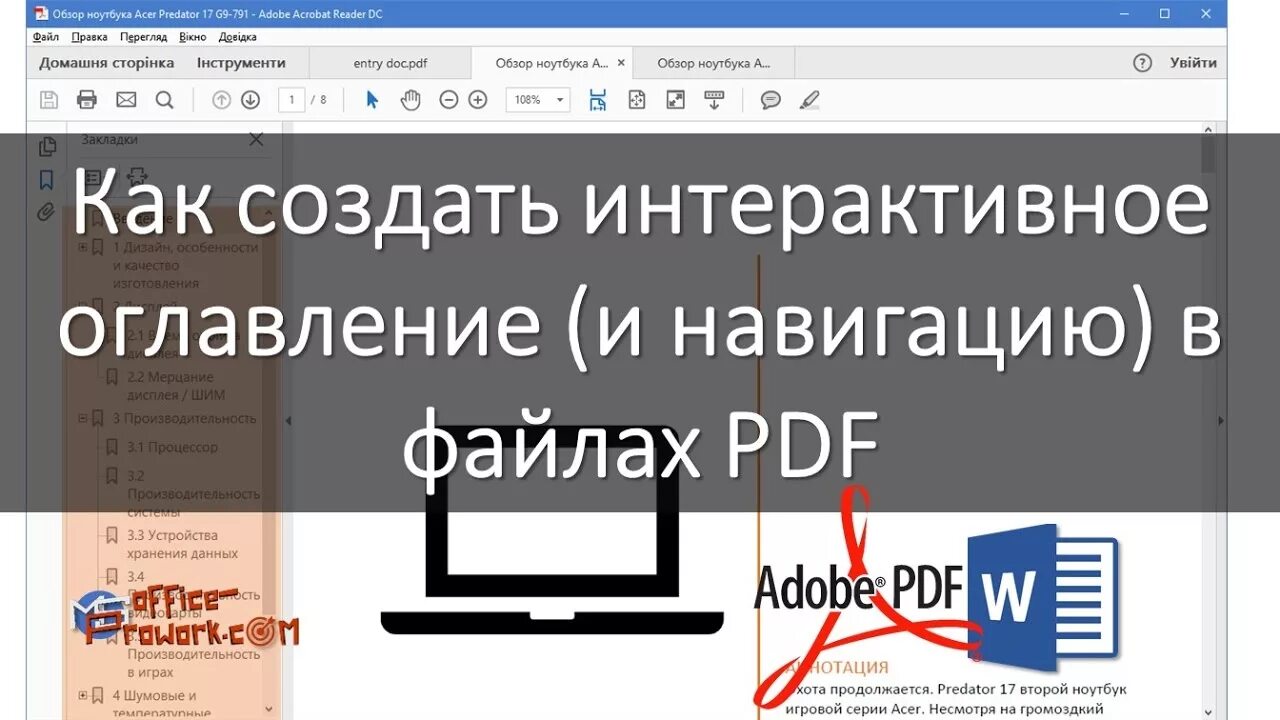Toggle the Bookmarks panel visibility
The image size is (1280, 720).
[x=47, y=181]
